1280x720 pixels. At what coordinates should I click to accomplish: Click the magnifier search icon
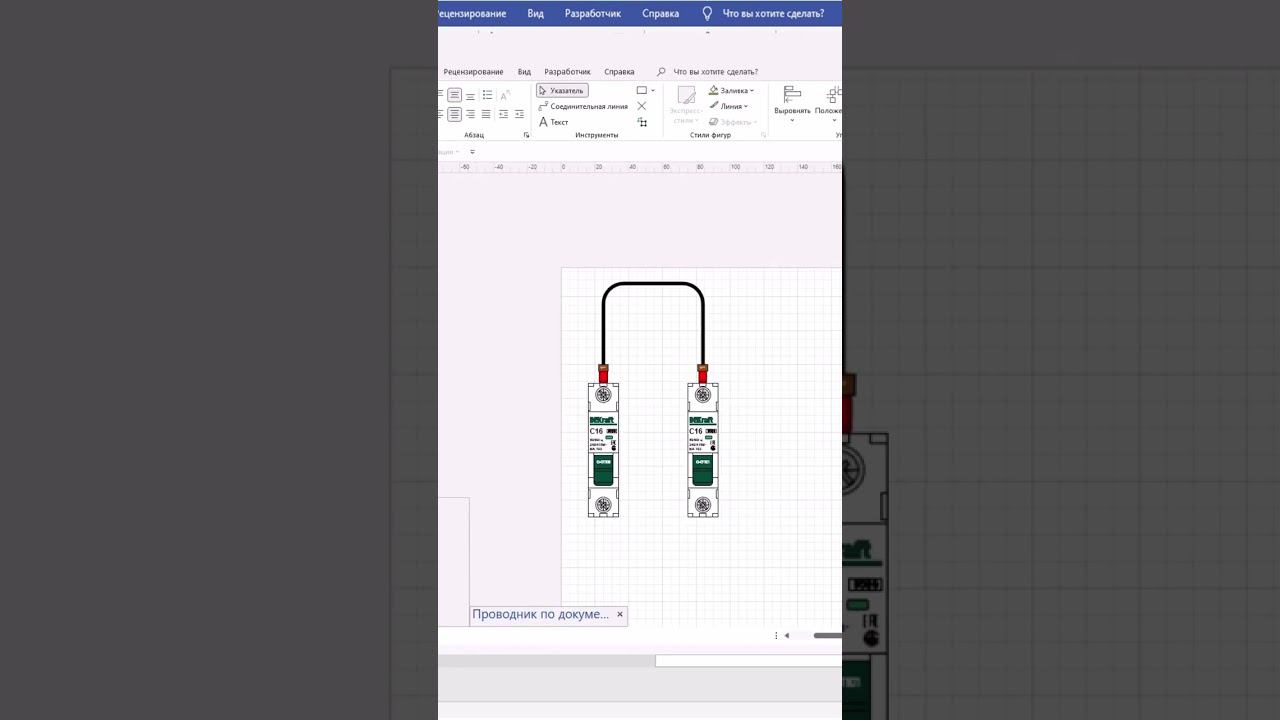[x=661, y=72]
